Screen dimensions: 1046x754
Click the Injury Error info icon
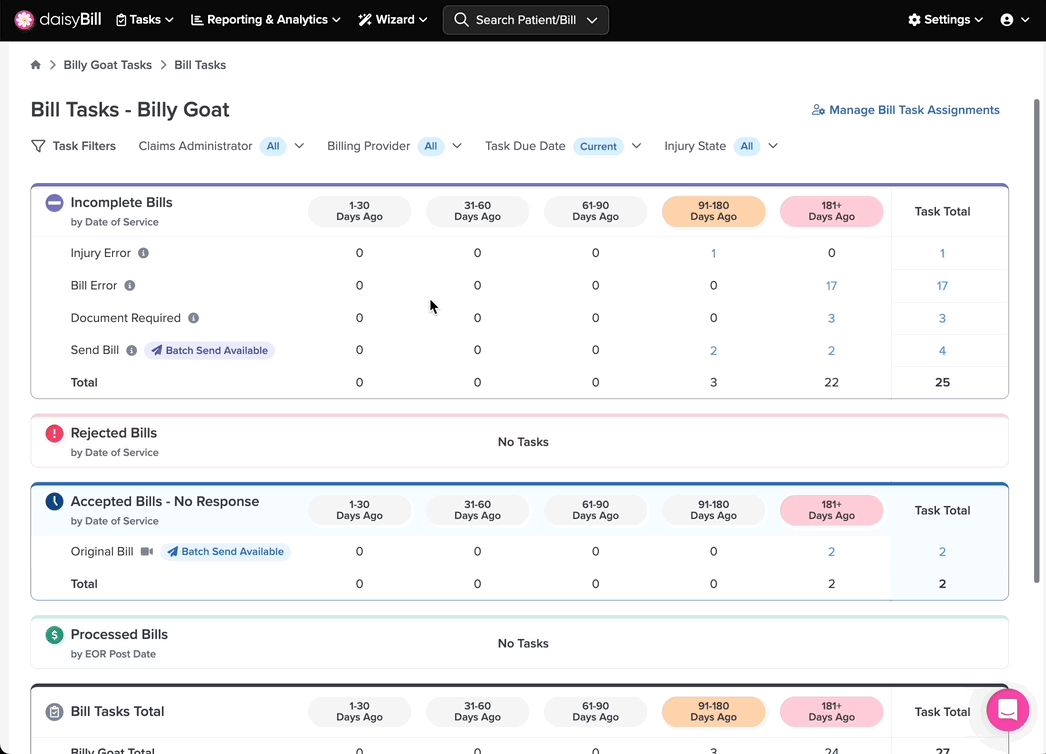[143, 253]
